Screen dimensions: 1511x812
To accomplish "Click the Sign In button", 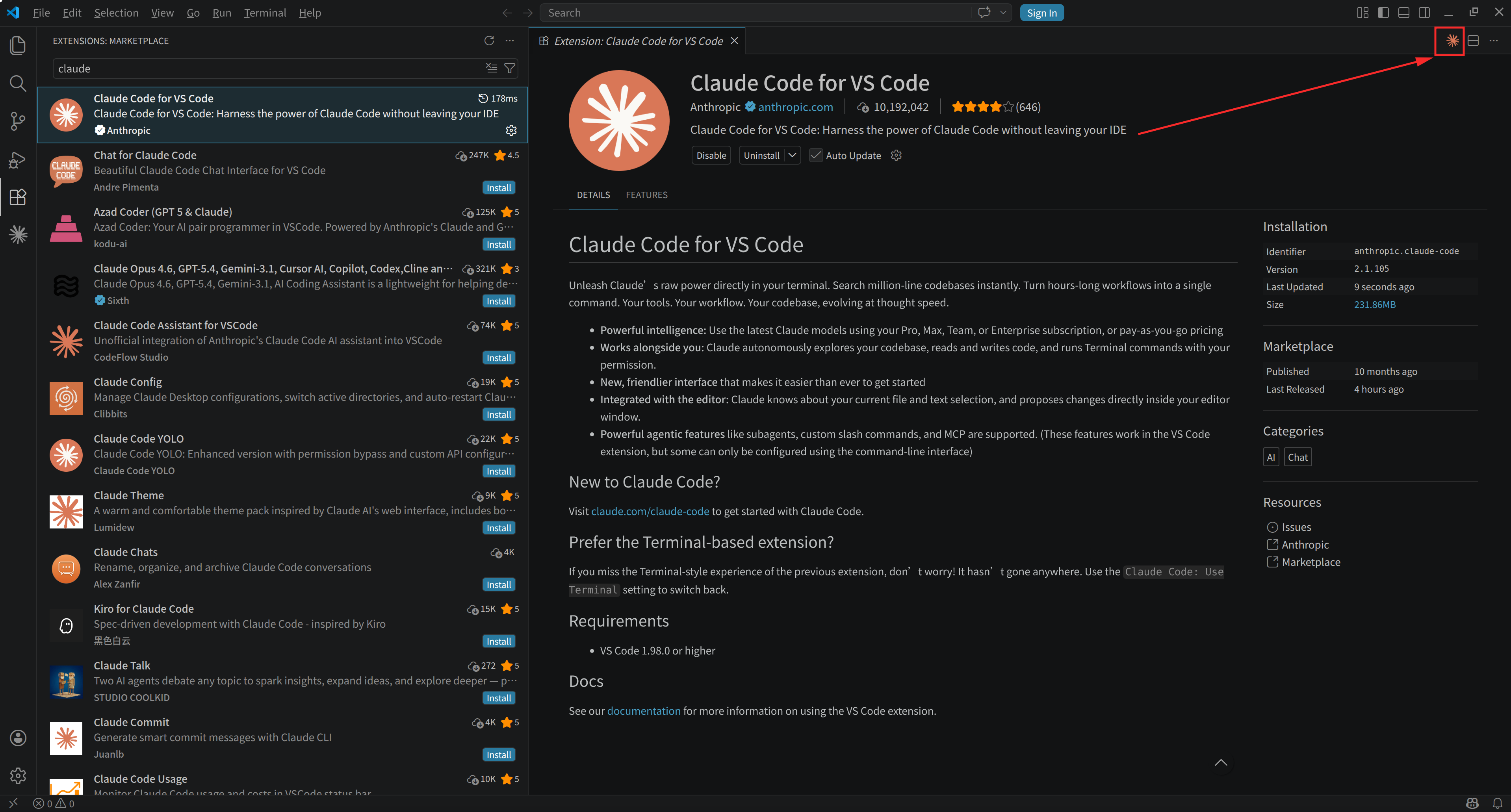I will pos(1042,13).
